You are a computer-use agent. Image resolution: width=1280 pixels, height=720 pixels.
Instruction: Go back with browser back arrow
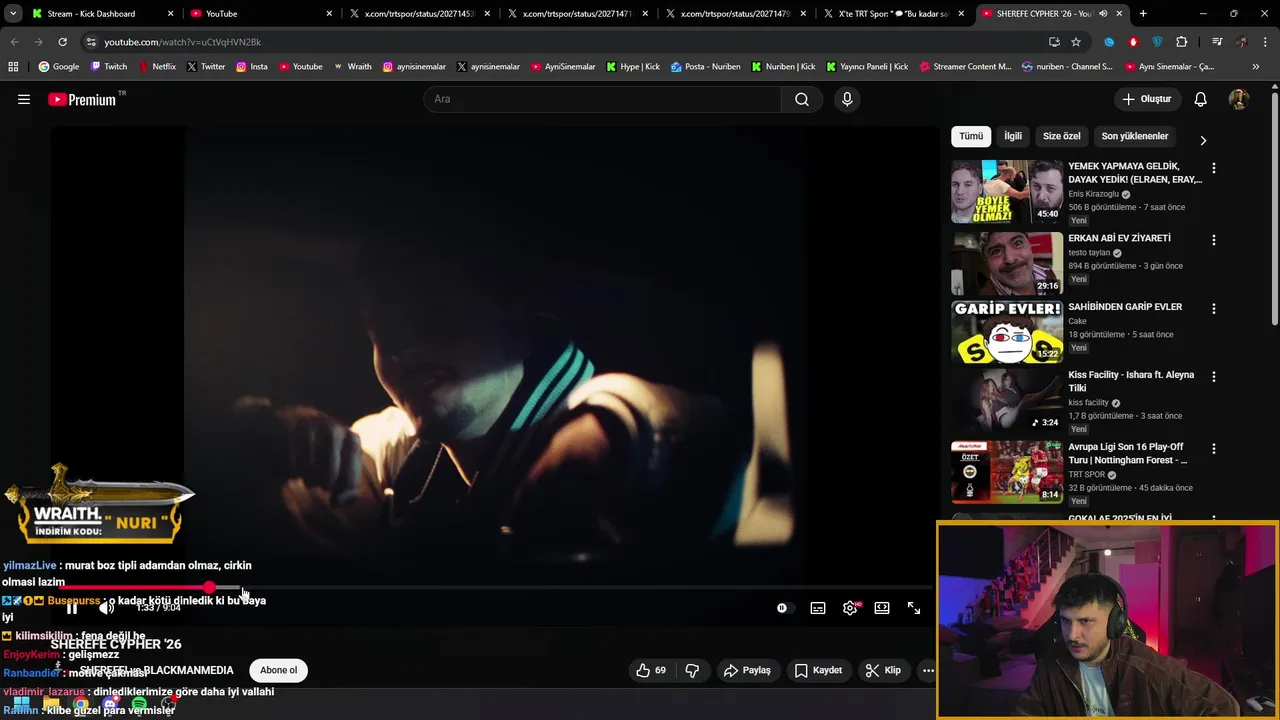point(14,42)
